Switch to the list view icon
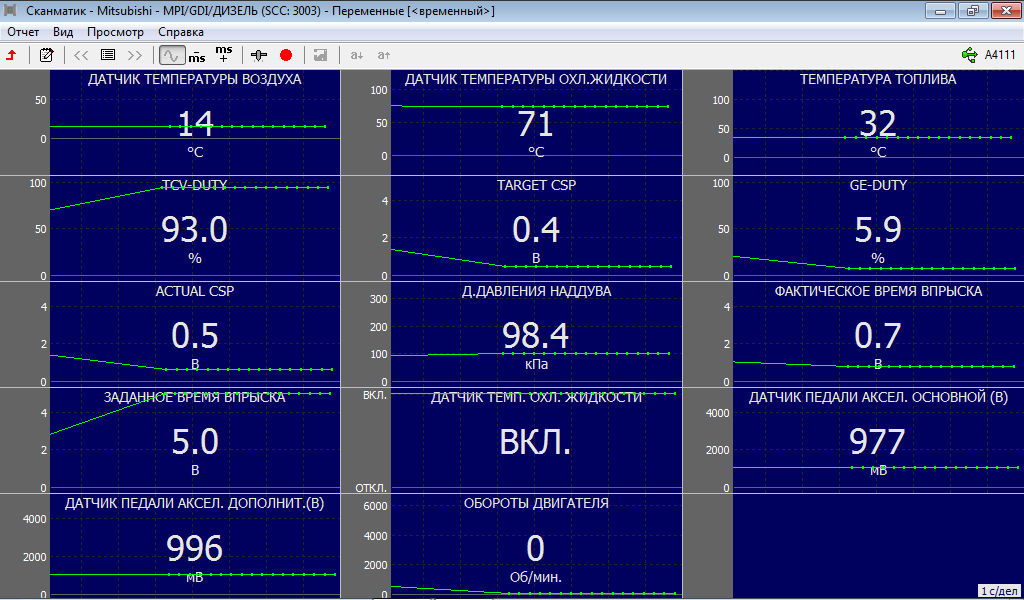The width and height of the screenshot is (1024, 600). [x=108, y=55]
